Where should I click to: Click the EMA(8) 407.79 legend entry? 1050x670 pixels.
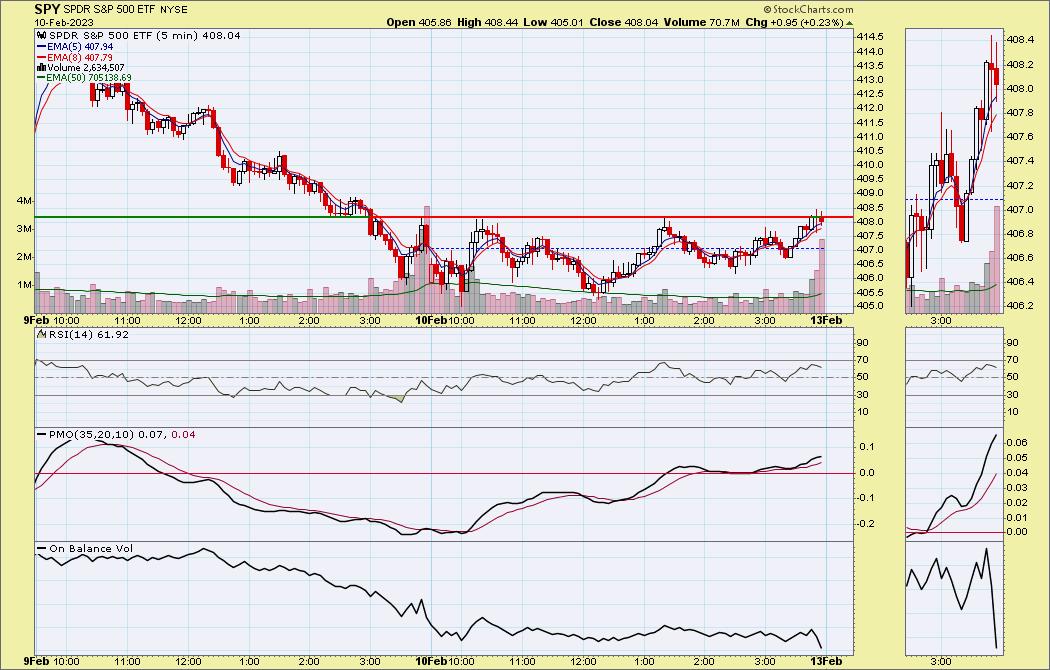pos(80,58)
